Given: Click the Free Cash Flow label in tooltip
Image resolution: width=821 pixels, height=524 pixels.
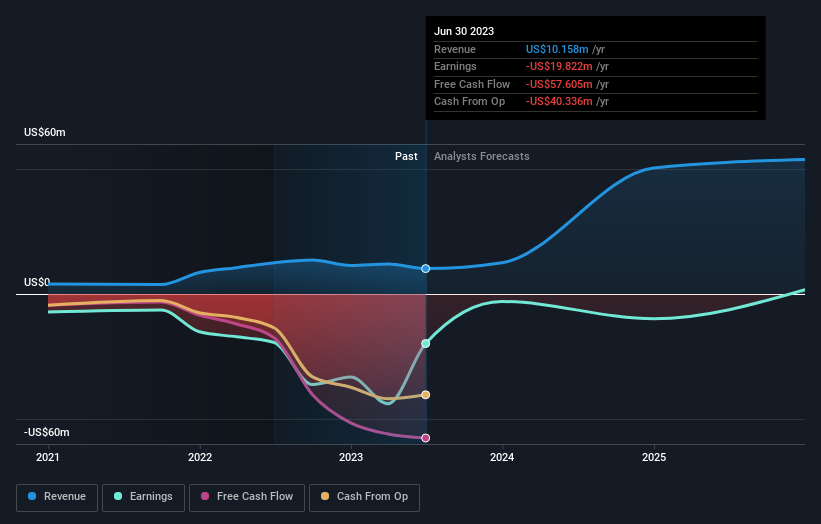Looking at the screenshot, I should tap(472, 84).
